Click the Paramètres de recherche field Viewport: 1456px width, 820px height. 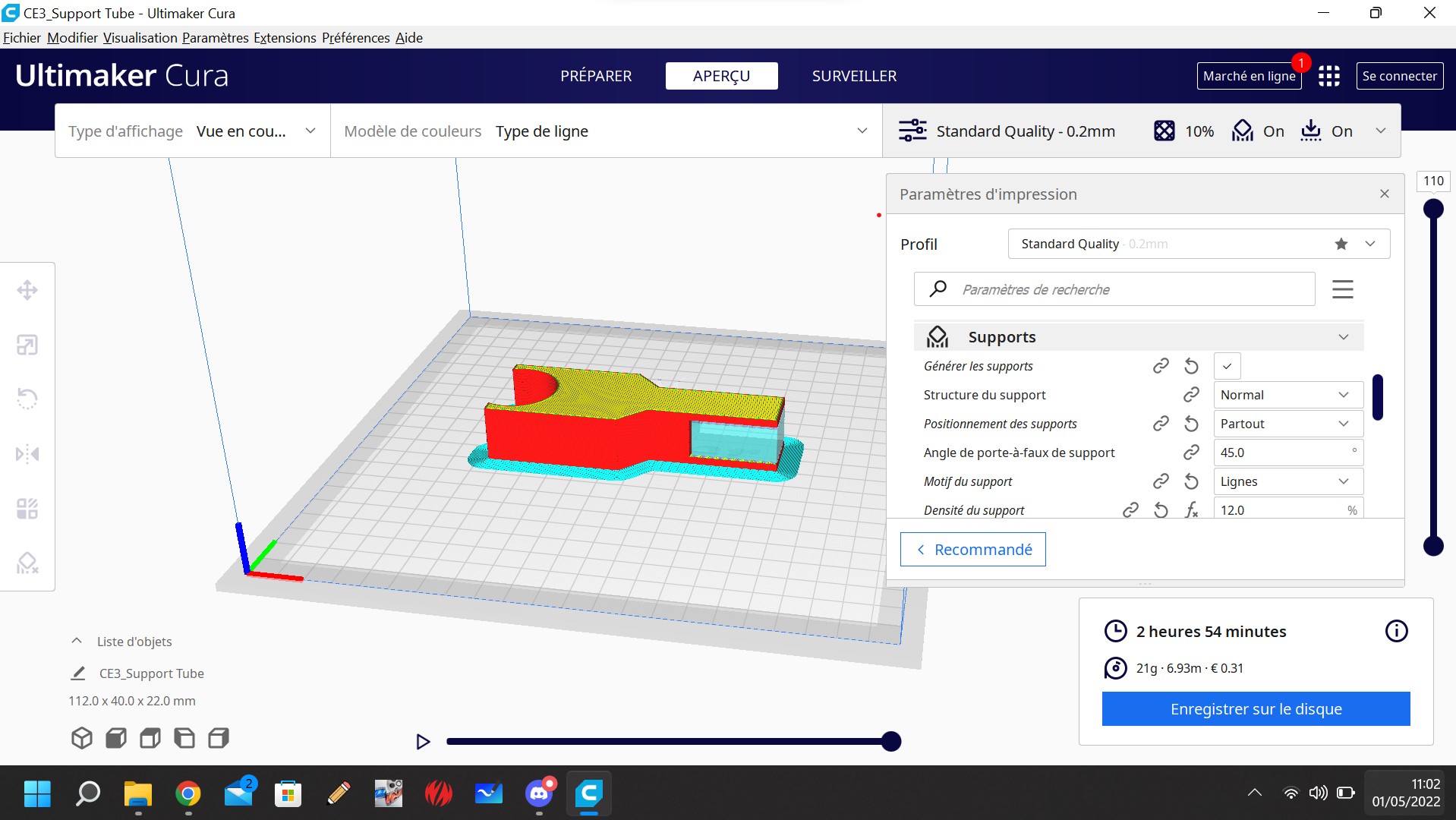coord(1124,289)
